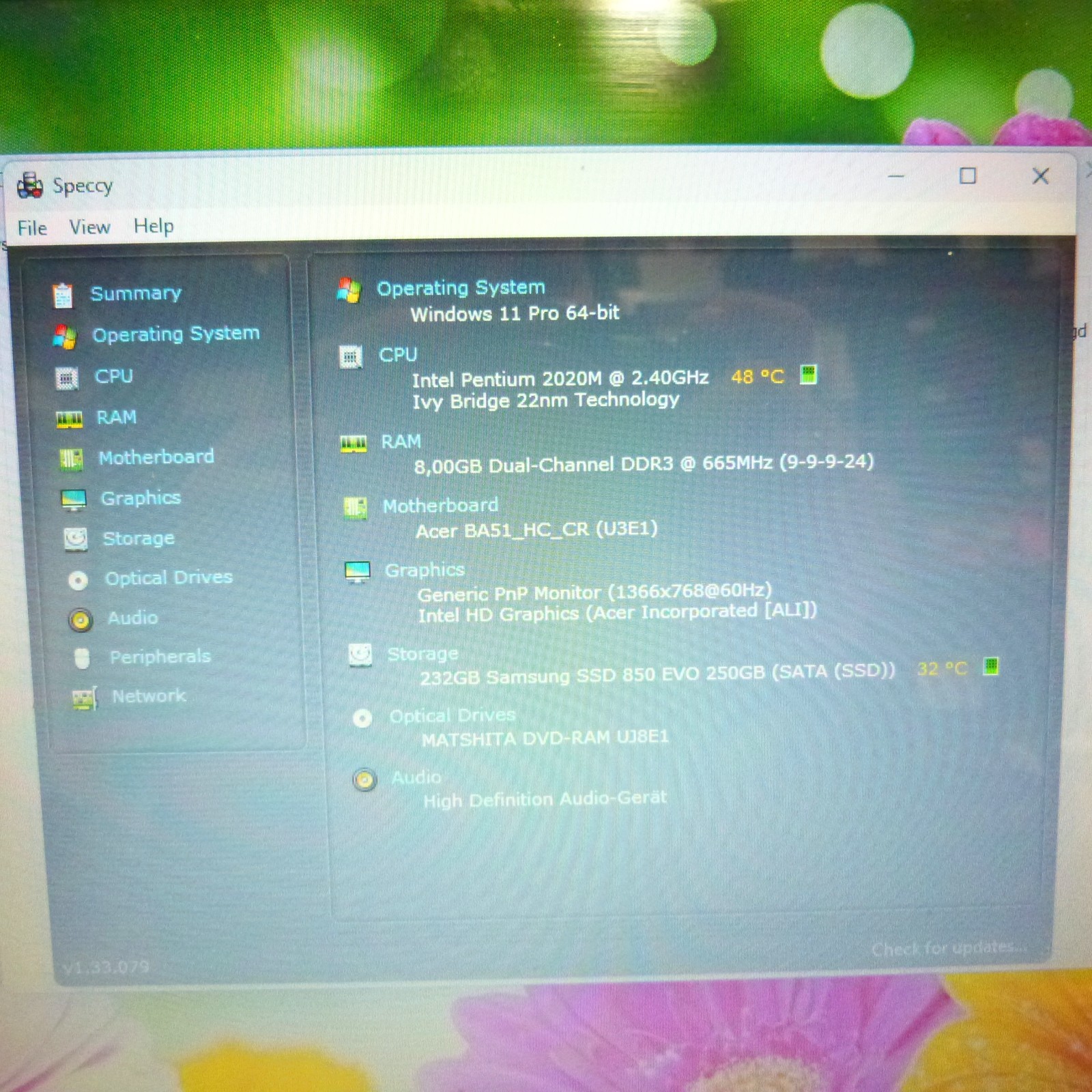Click the Operating System Windows flag sidebar icon
The image size is (1092, 1092).
[65, 336]
